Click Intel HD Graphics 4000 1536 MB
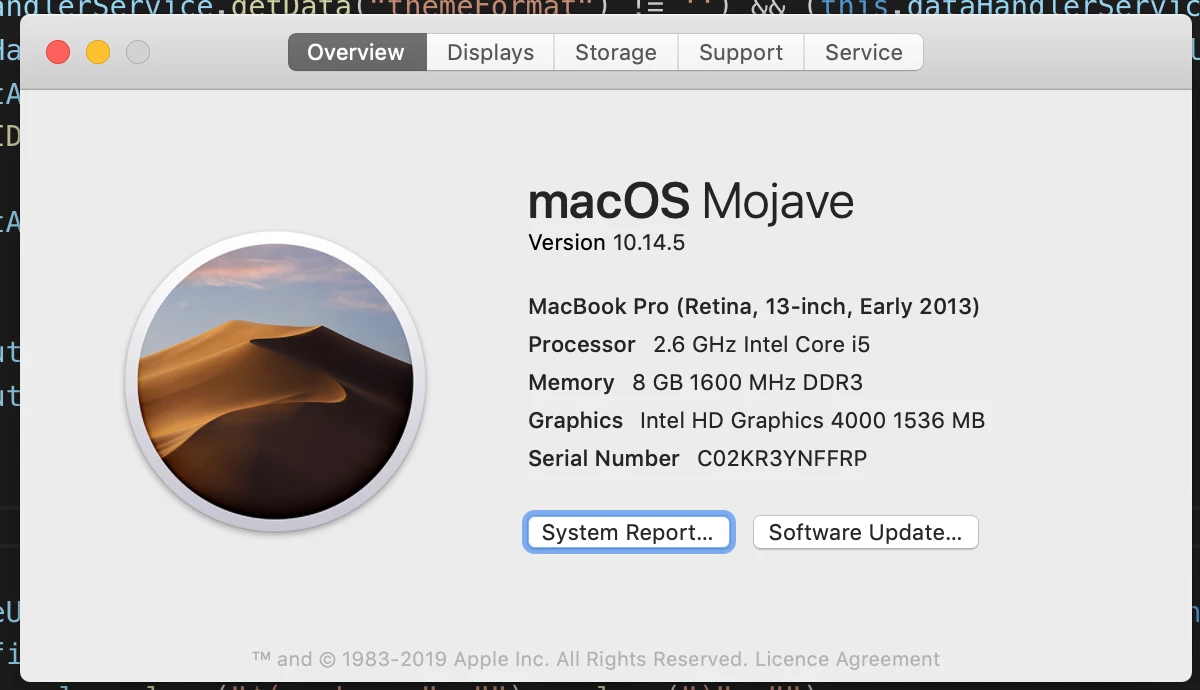Image resolution: width=1200 pixels, height=690 pixels. coord(812,421)
